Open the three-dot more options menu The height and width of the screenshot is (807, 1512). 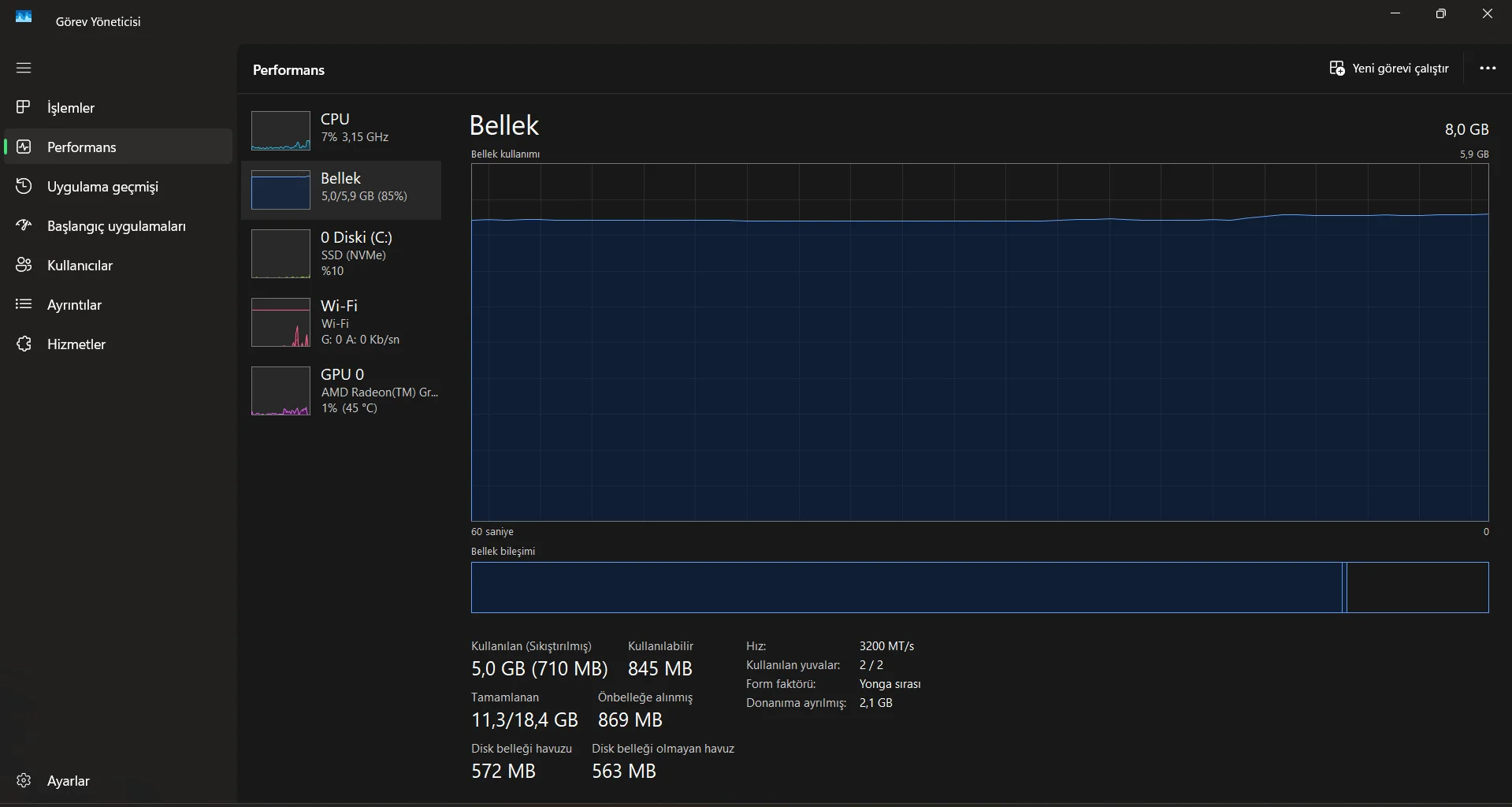pos(1487,69)
